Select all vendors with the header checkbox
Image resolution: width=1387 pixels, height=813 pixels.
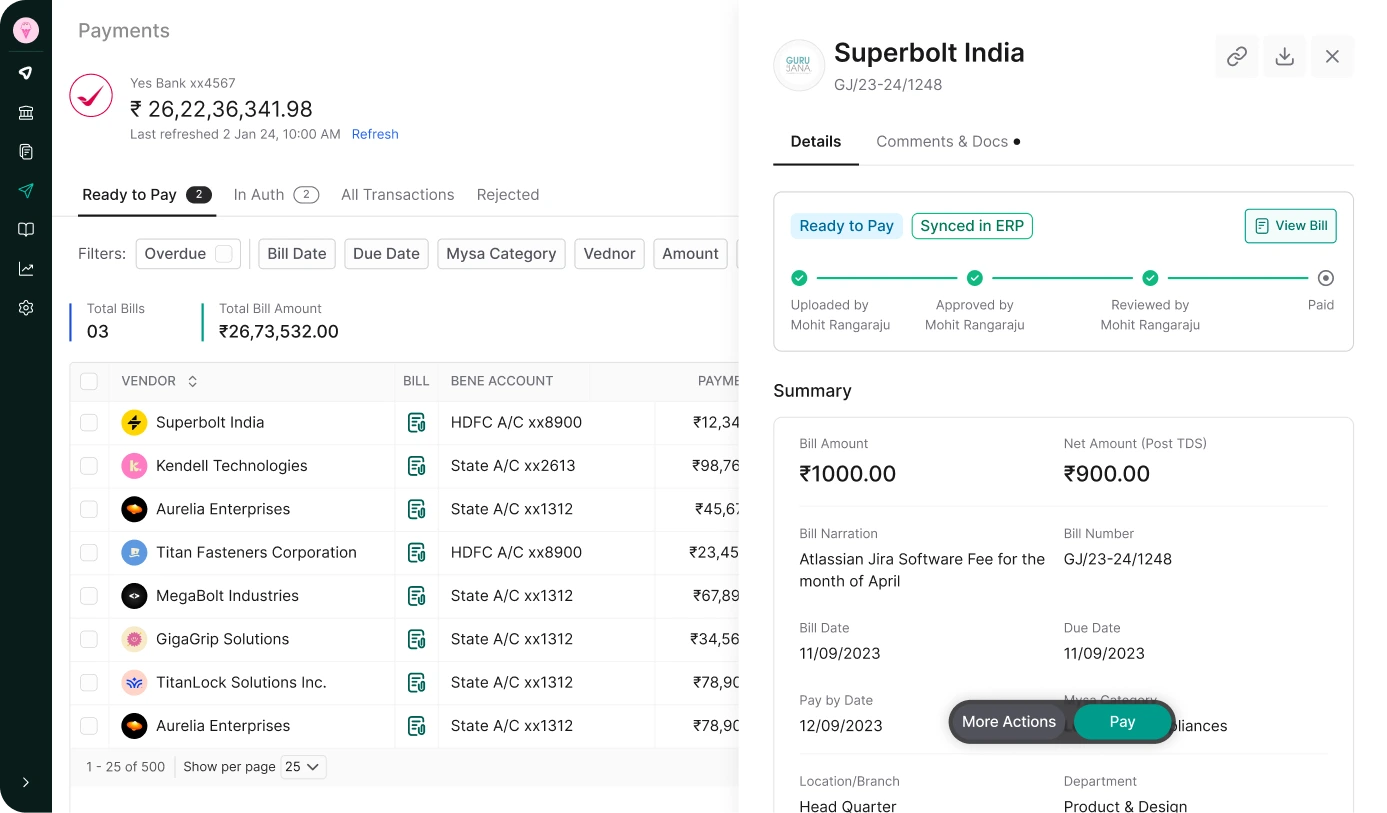tap(89, 381)
